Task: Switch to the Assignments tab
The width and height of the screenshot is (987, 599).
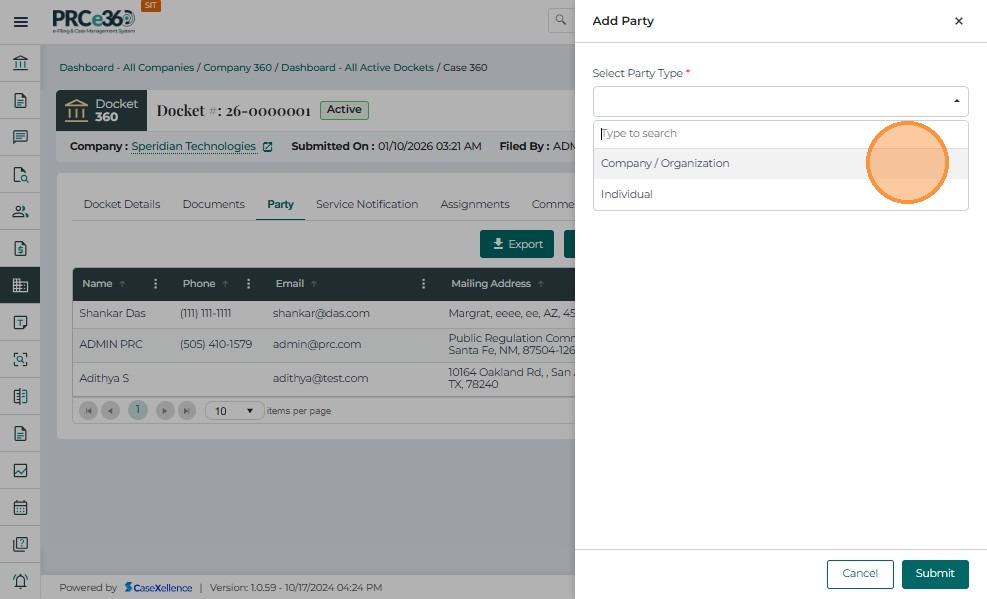Action: pyautogui.click(x=475, y=204)
